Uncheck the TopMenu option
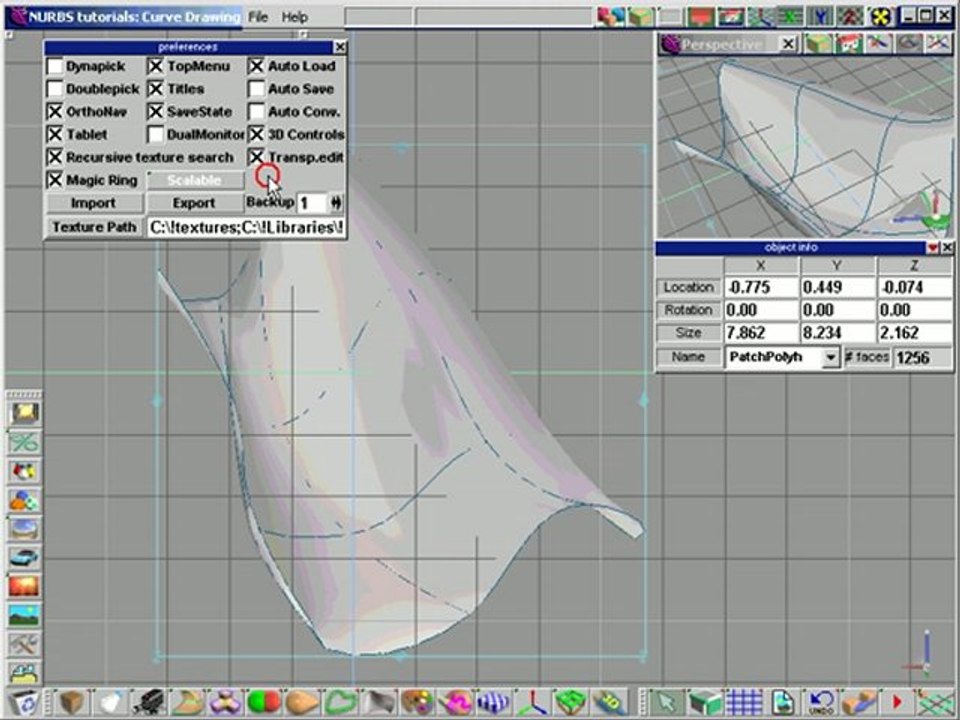The width and height of the screenshot is (960, 720). (x=156, y=66)
